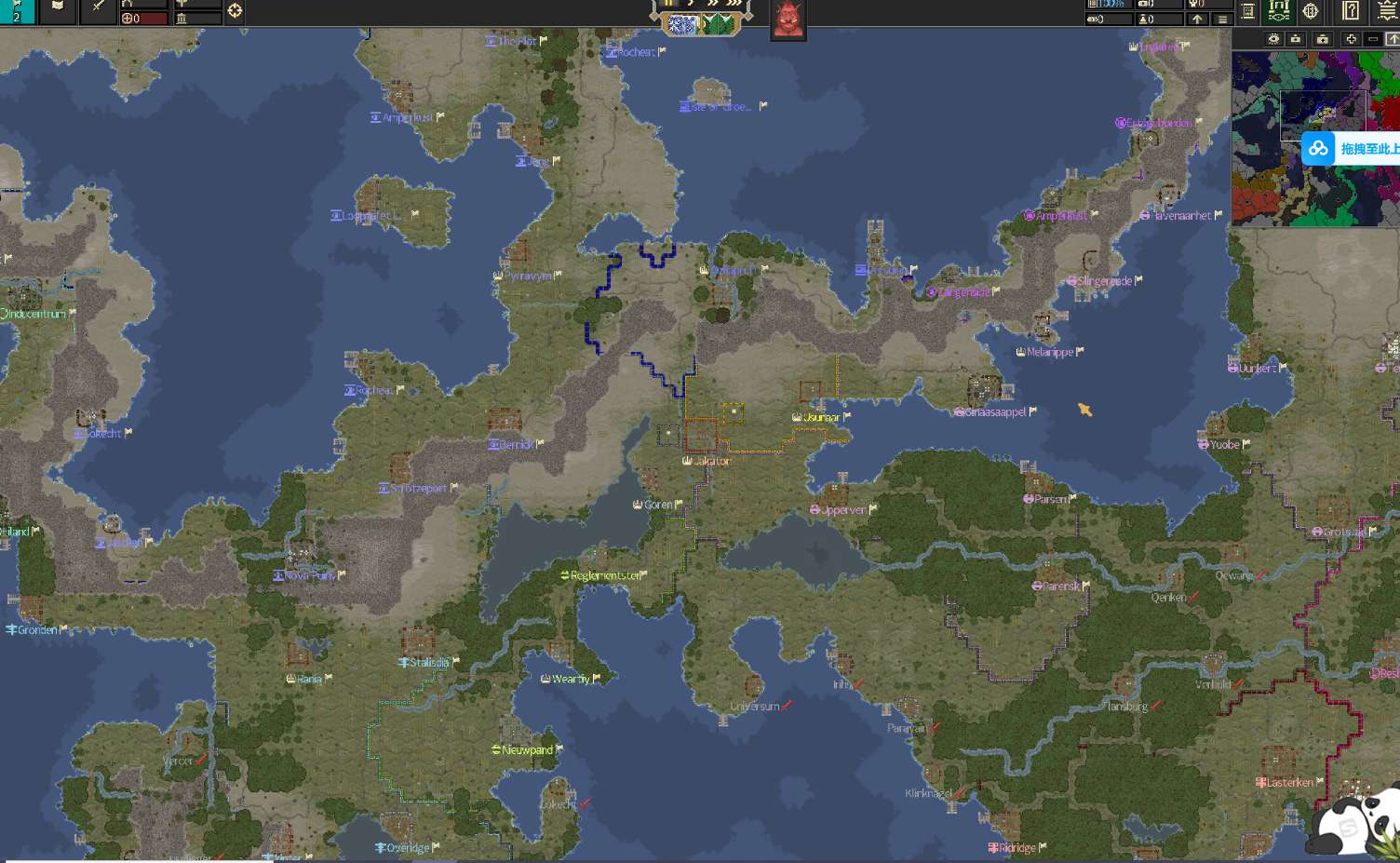Click the teal faction flag button
Image resolution: width=1400 pixels, height=863 pixels.
(17, 11)
